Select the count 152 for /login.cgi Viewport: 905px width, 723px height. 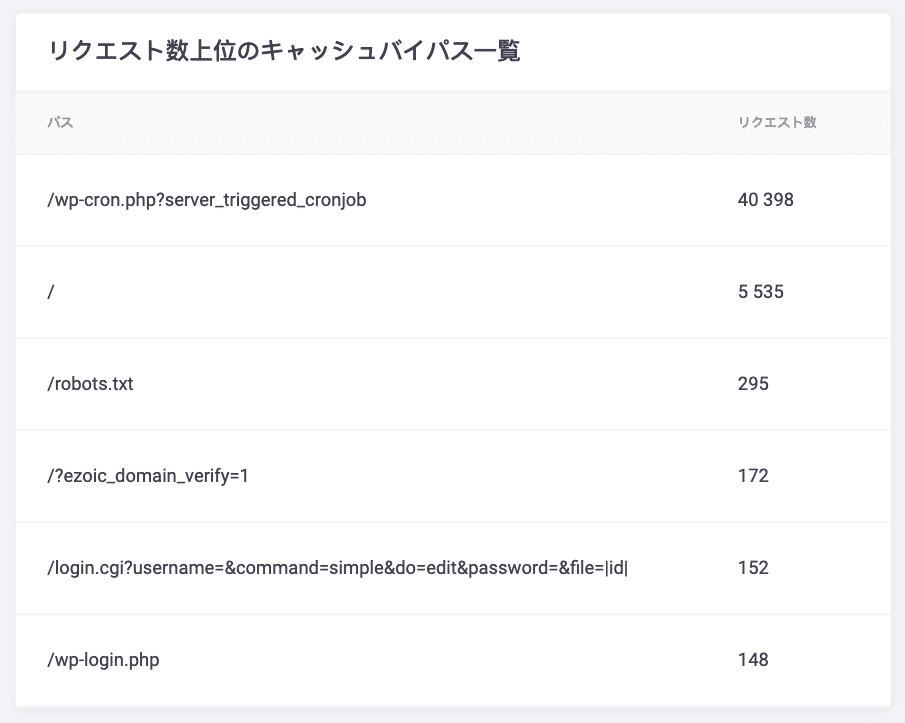(754, 568)
